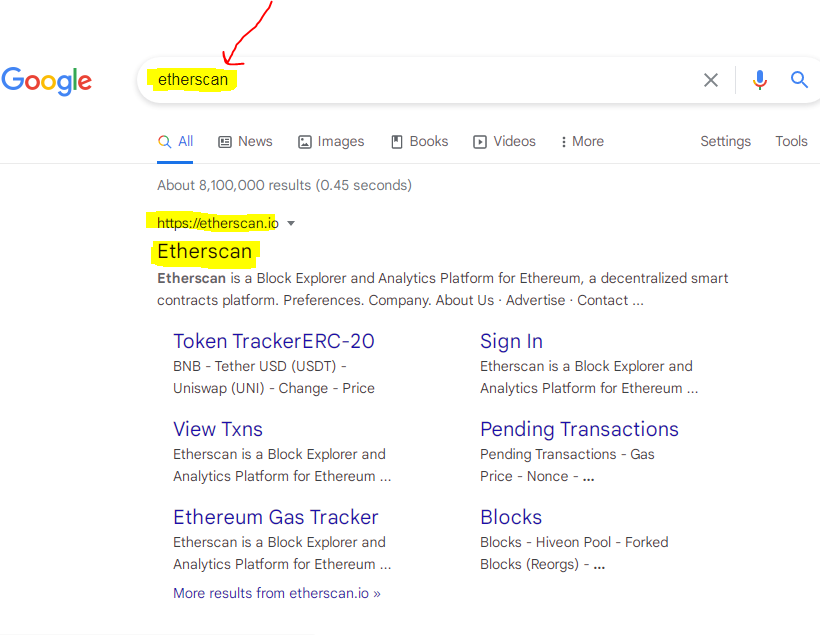Click the three-dot icon beside More

coord(563,142)
